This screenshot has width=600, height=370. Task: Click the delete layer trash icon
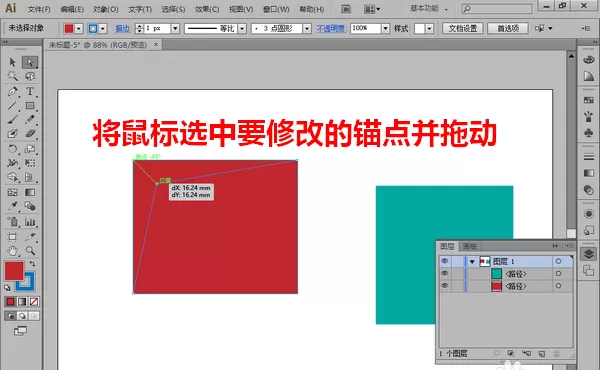point(557,354)
